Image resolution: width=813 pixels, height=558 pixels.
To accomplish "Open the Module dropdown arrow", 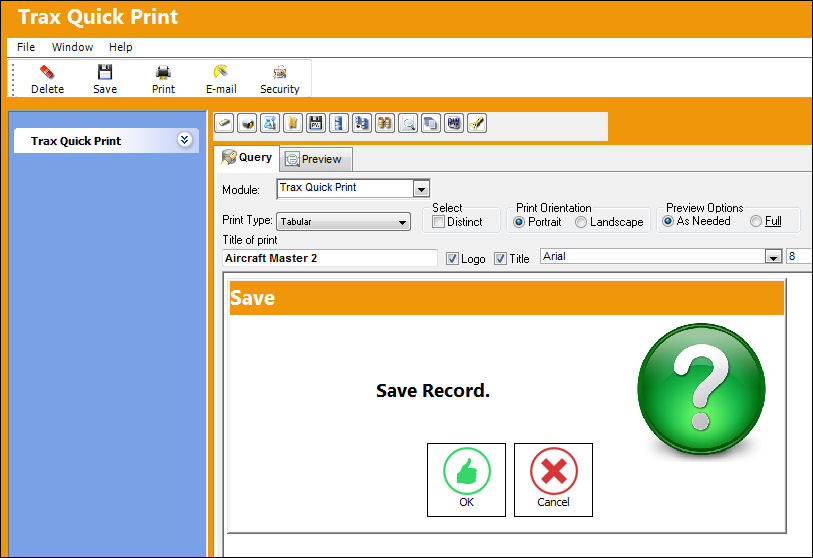I will tap(422, 189).
